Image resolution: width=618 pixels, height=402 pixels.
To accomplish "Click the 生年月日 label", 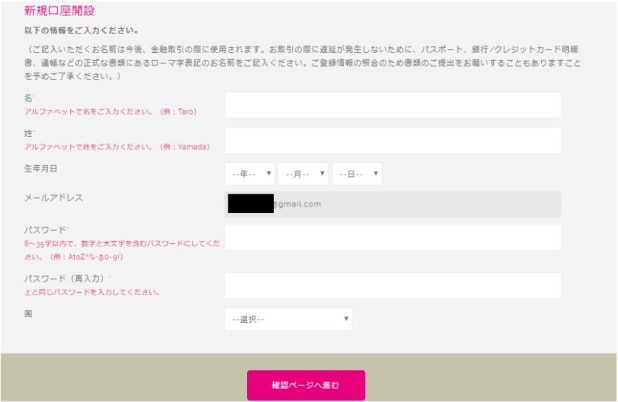I will 41,169.
